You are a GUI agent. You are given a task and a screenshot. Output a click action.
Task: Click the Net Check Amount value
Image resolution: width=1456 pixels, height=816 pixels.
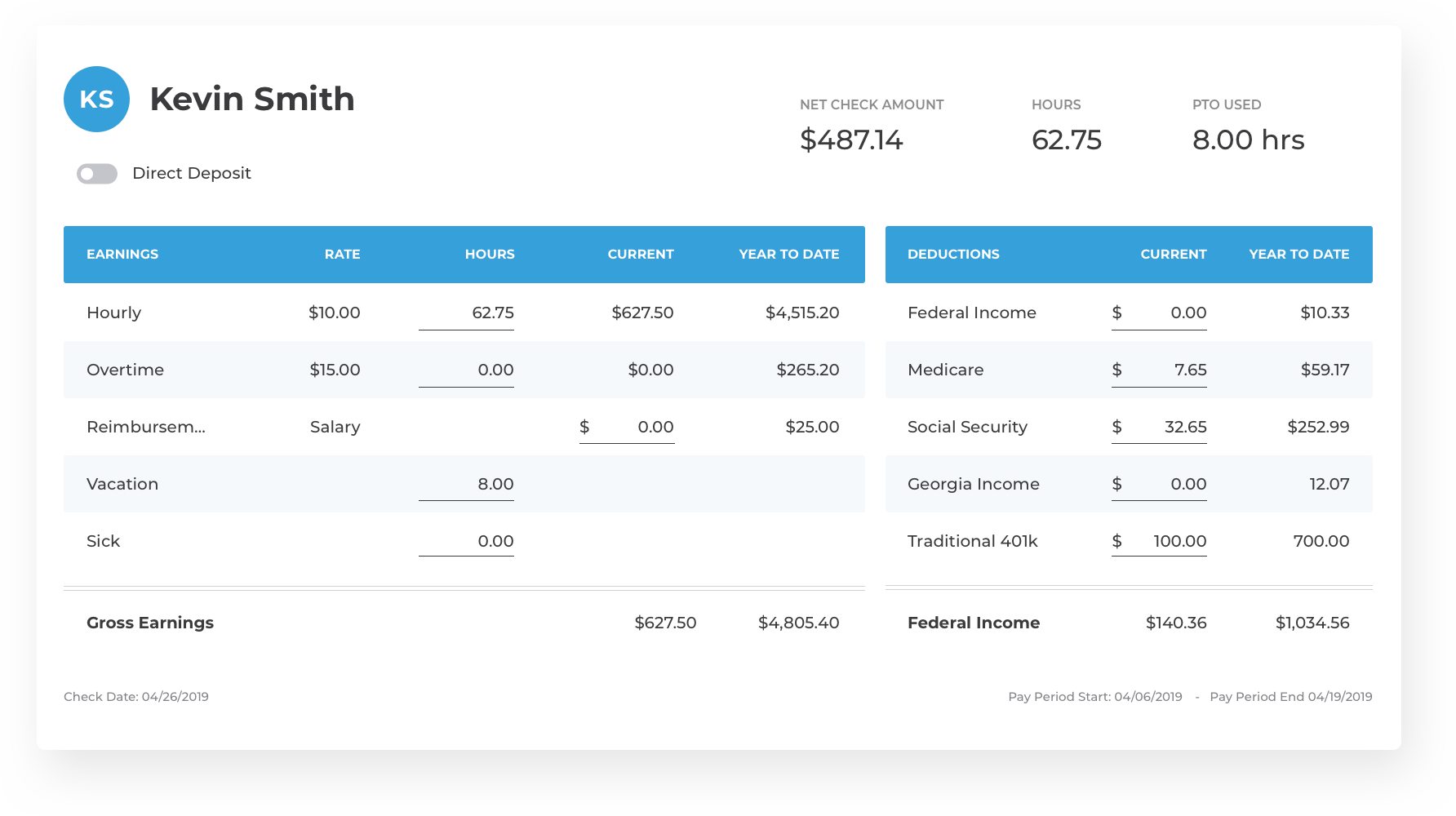(x=851, y=140)
